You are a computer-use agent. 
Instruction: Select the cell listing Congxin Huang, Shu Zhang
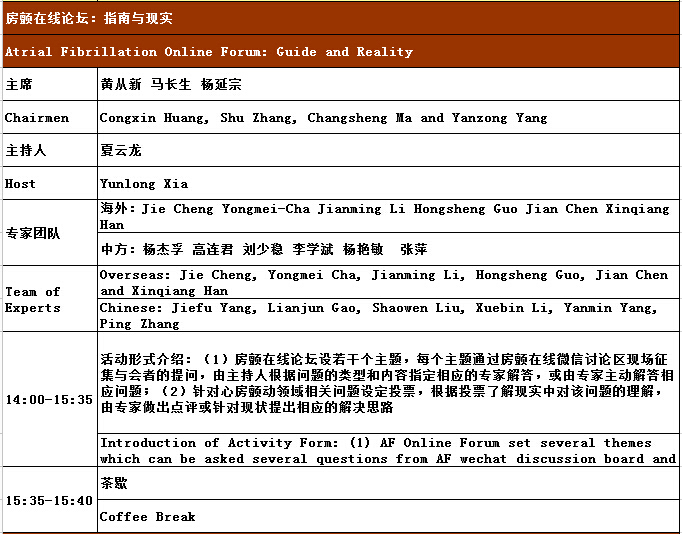pos(388,117)
